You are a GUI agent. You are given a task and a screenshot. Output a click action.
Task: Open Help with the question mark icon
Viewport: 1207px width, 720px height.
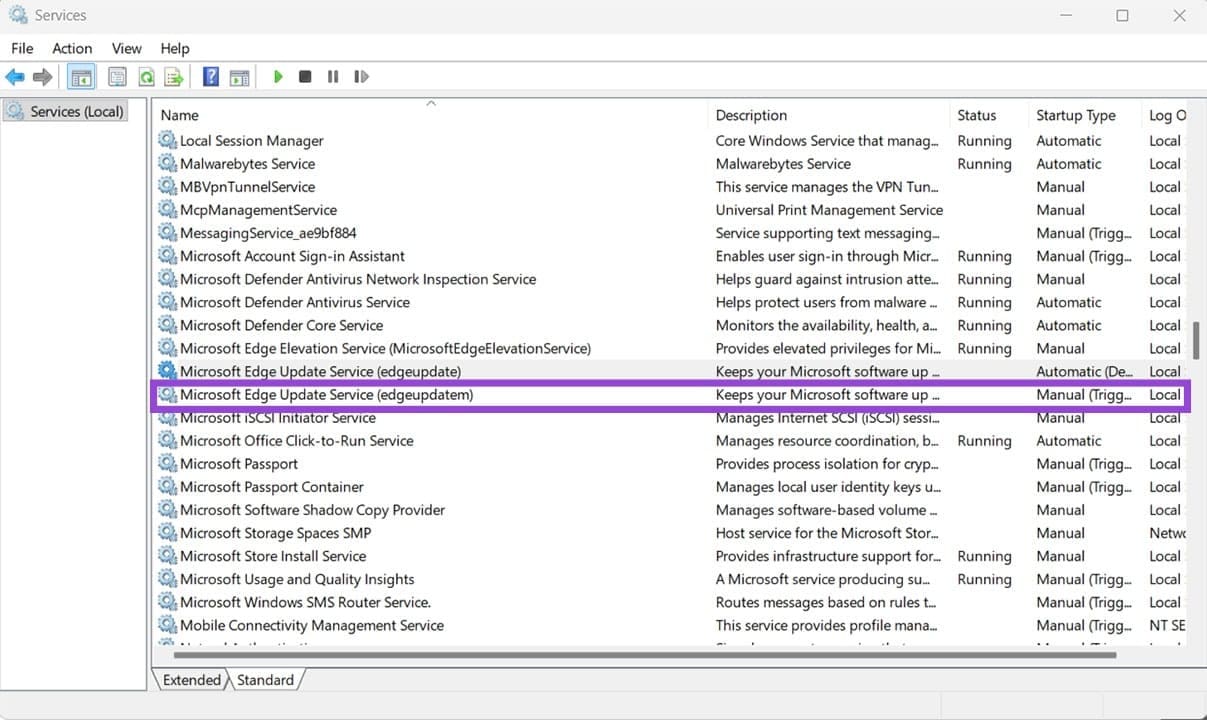(x=210, y=76)
